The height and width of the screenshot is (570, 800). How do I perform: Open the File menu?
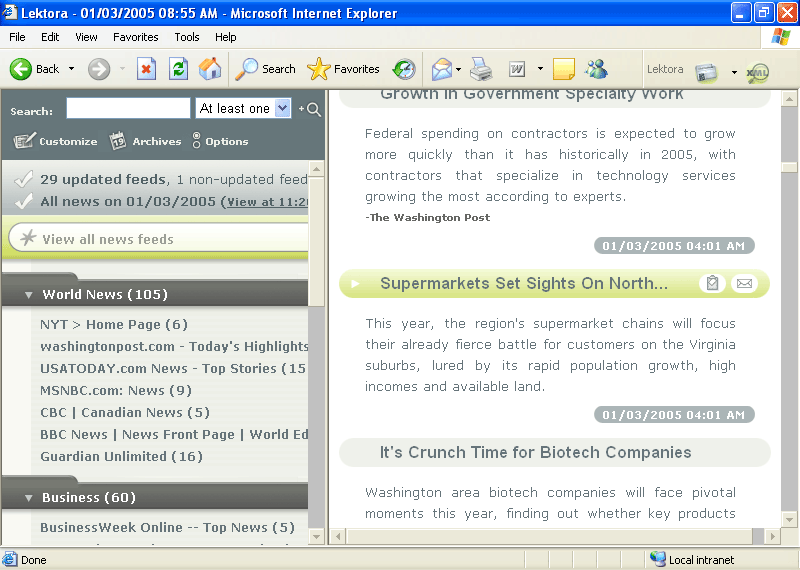[x=17, y=37]
